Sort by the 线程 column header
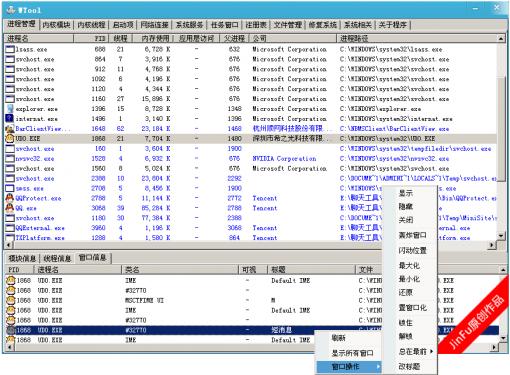This screenshot has height=375, width=510. (120, 38)
